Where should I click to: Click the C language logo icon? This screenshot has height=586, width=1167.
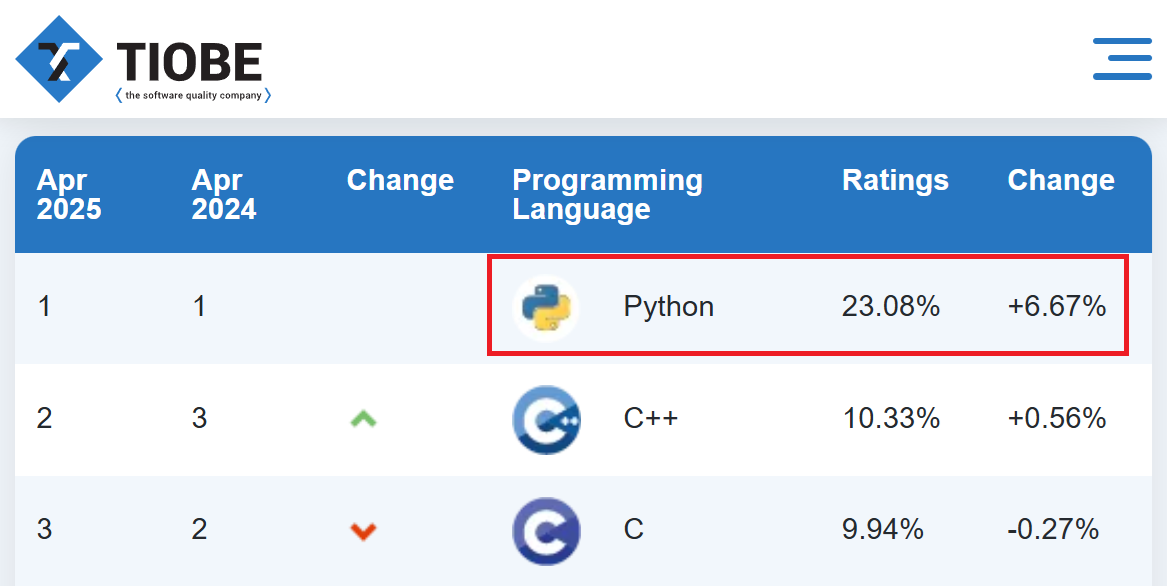click(x=546, y=531)
